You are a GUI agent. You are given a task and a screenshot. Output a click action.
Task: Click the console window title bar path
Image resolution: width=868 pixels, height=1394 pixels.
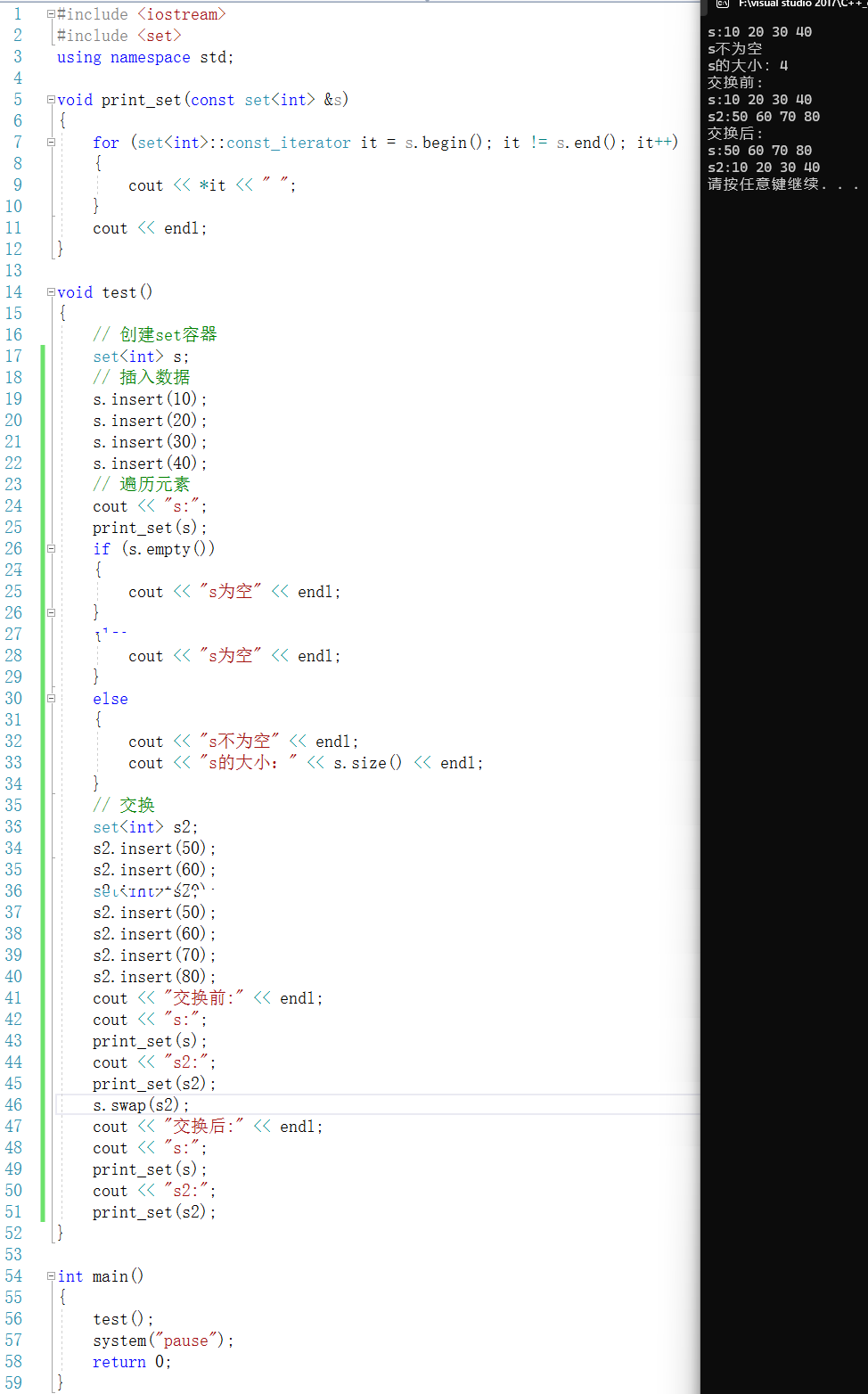[802, 4]
